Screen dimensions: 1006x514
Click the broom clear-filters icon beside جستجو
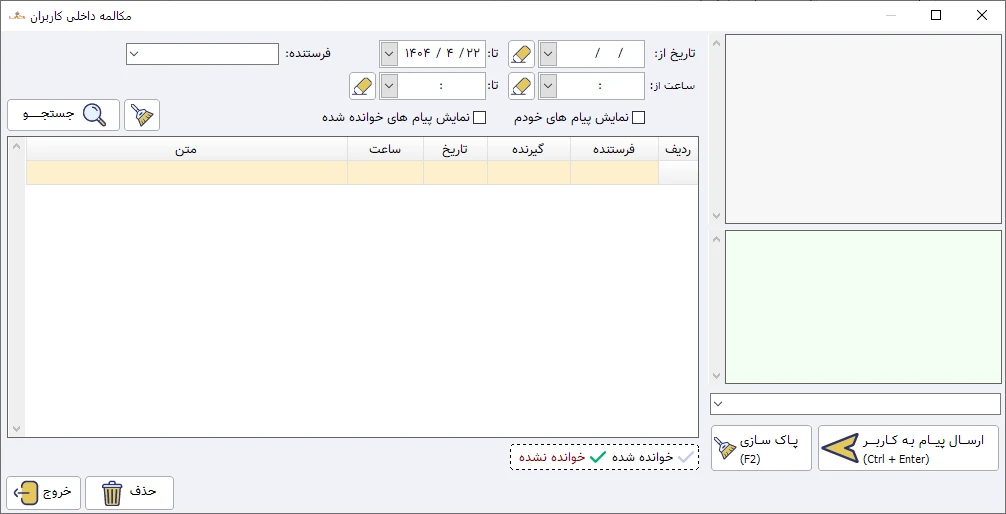tap(142, 116)
